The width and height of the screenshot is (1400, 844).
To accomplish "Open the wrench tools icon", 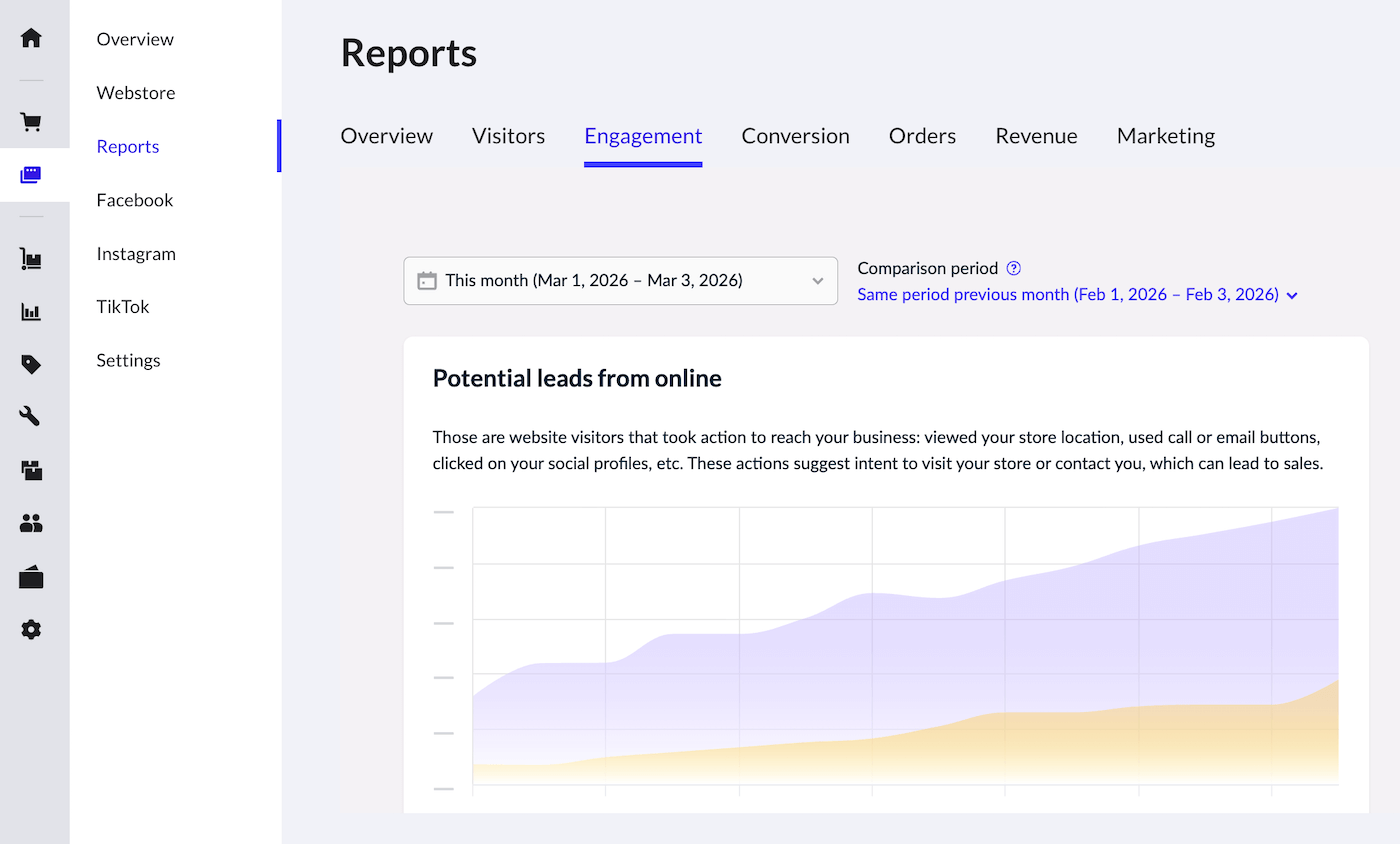I will [31, 416].
